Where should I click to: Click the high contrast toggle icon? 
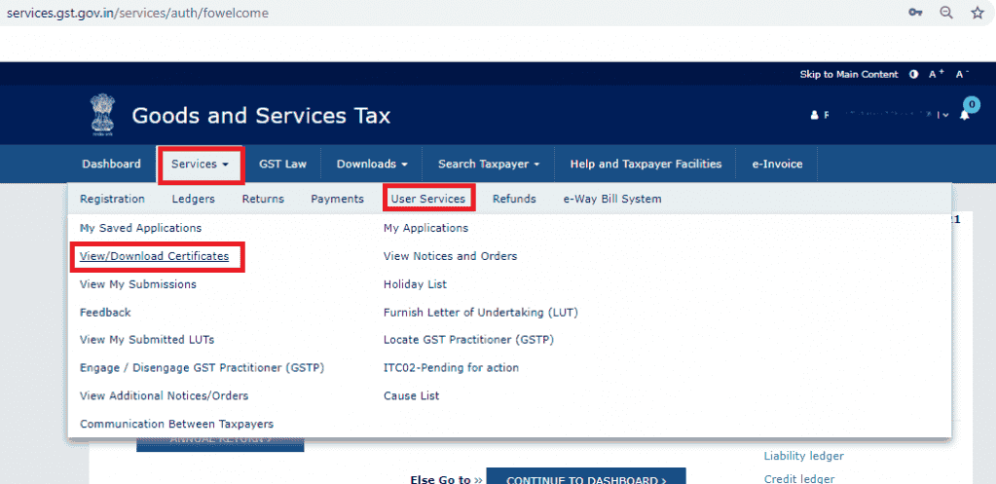913,75
